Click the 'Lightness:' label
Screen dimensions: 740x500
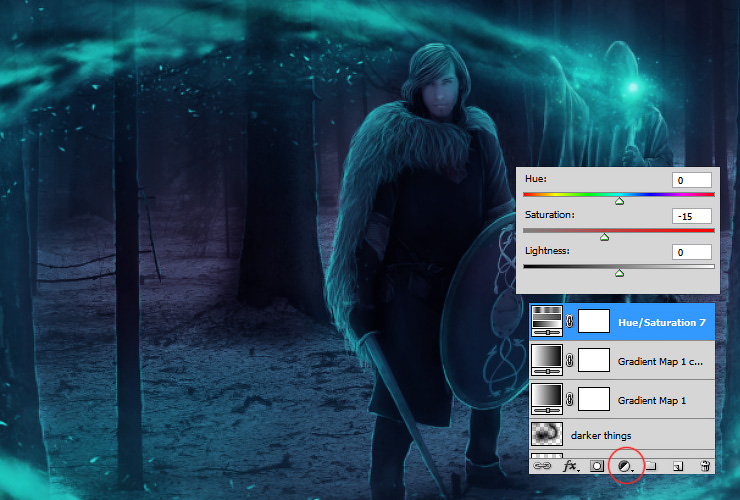[547, 251]
